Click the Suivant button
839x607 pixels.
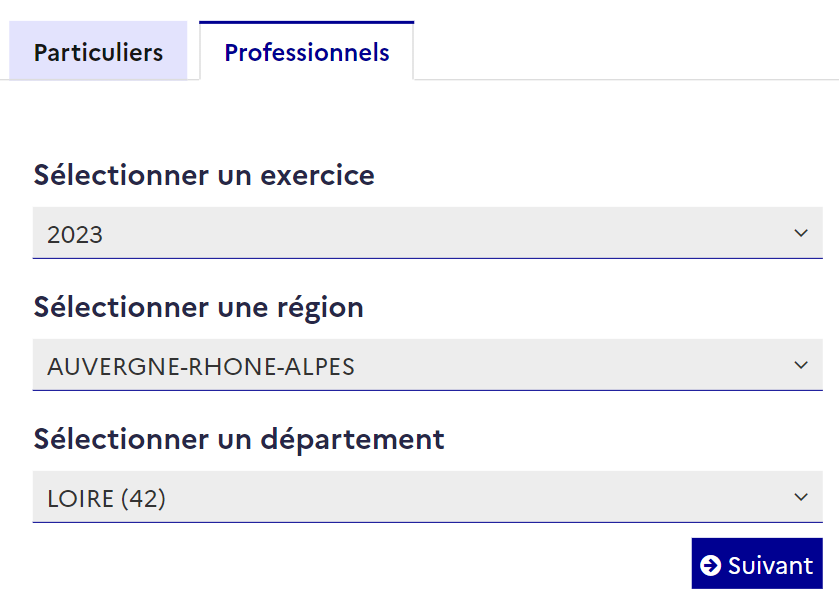pos(757,564)
